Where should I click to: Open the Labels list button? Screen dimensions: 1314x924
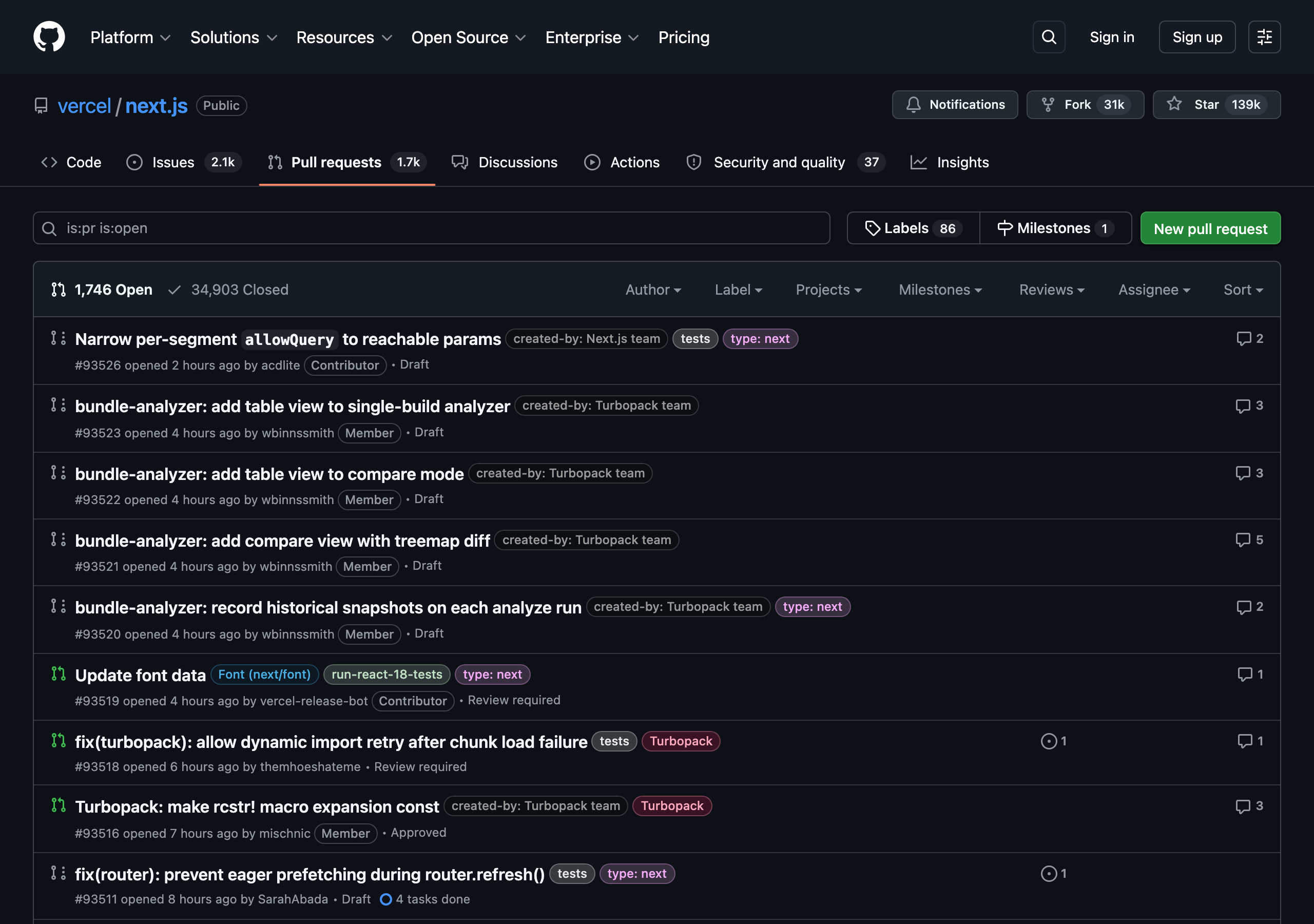[914, 228]
